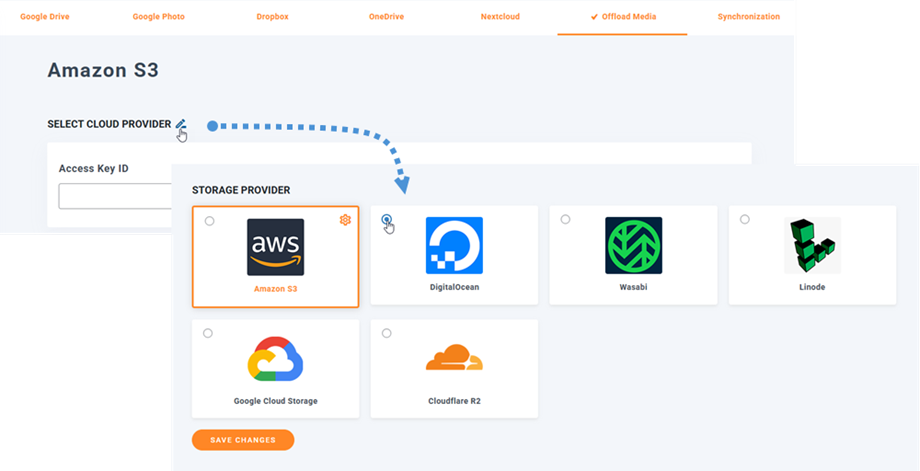
Task: Switch to the Google Drive tab
Action: coord(45,16)
